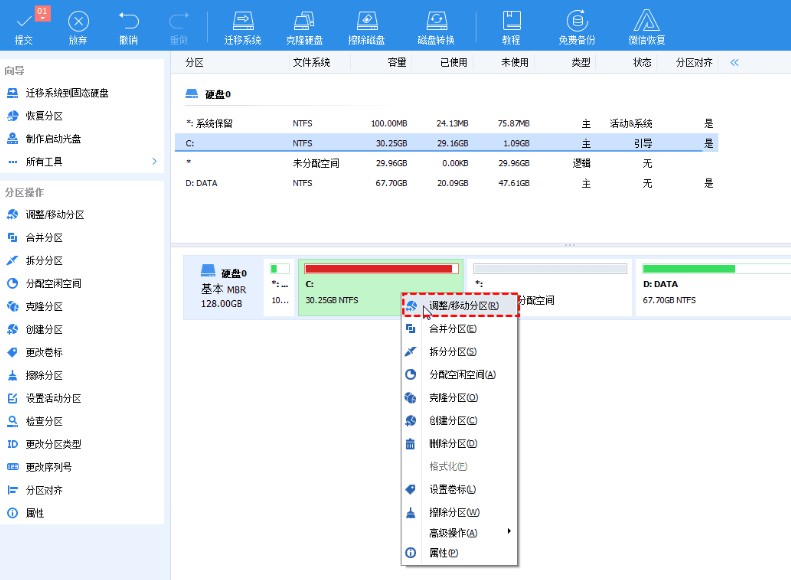Open the 迁移系统 migrate system tool

coord(243,21)
